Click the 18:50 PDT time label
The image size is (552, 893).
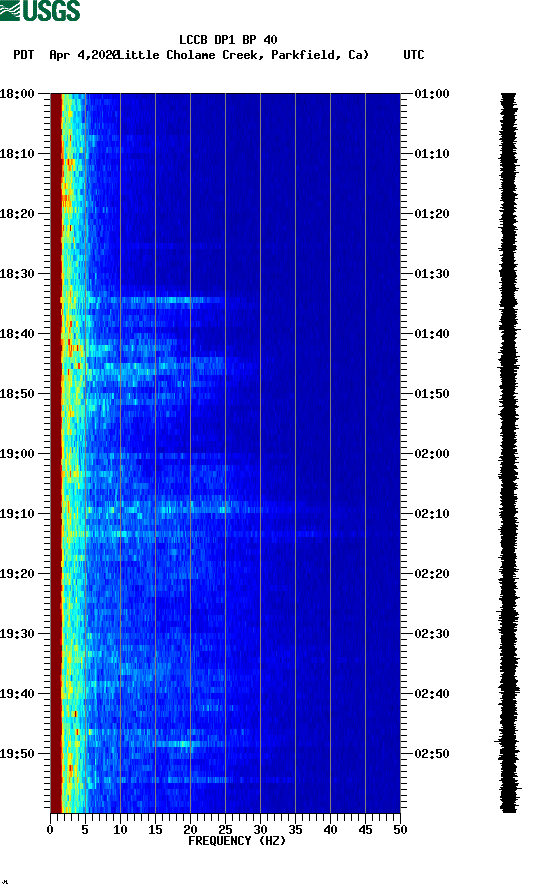tap(17, 394)
